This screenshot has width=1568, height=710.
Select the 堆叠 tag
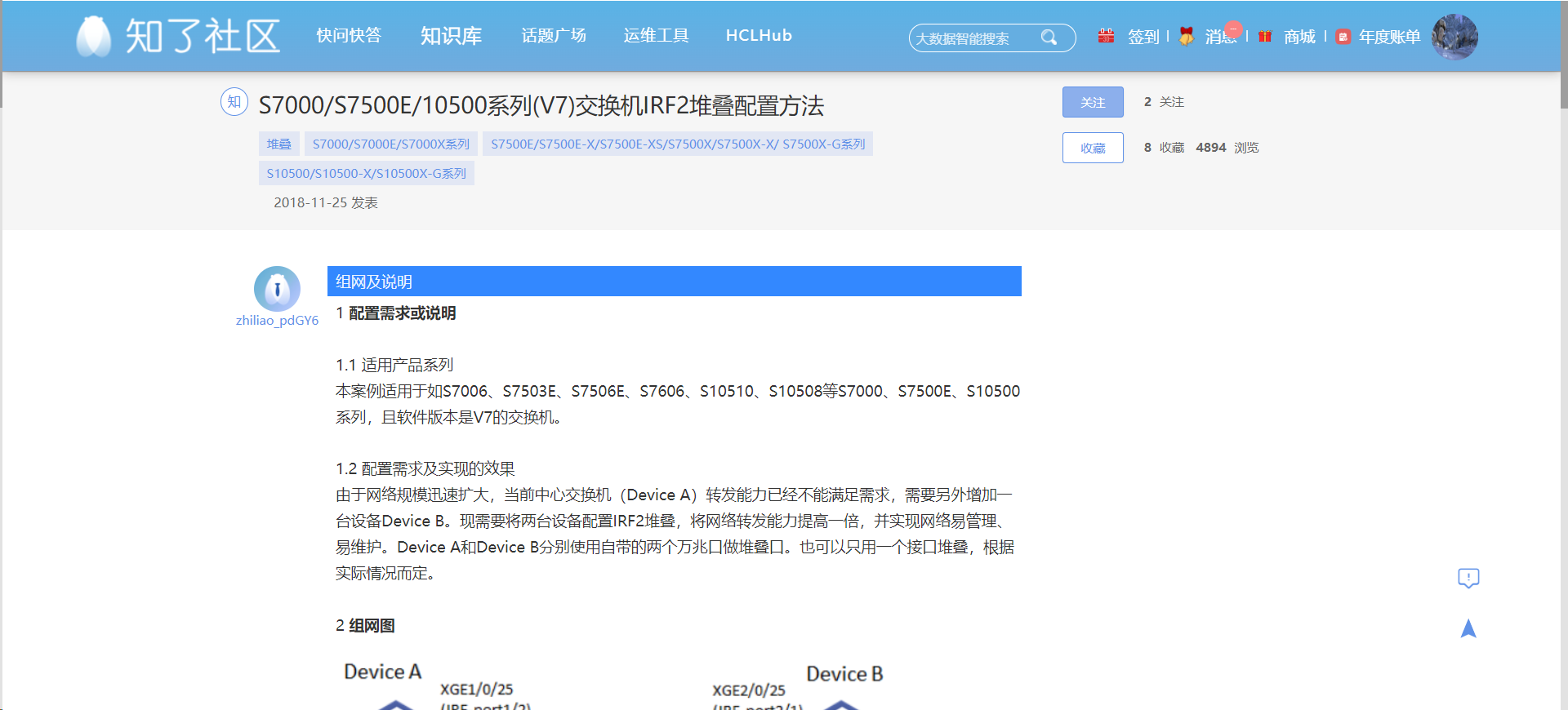coord(279,144)
